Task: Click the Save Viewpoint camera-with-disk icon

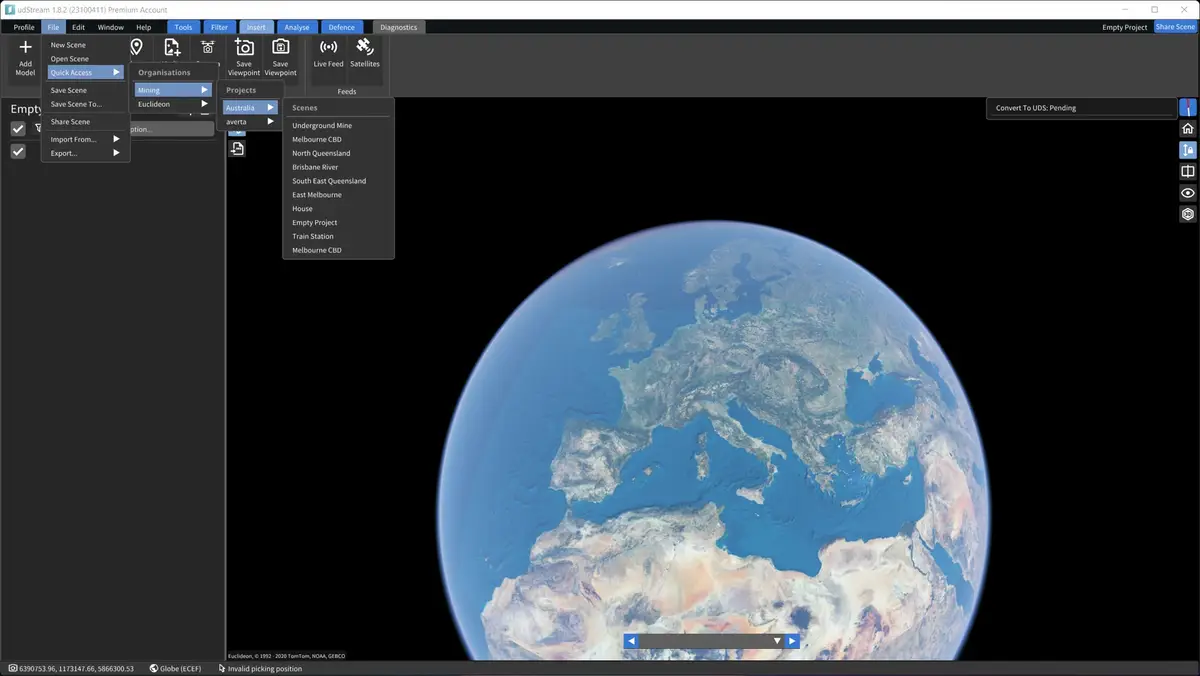Action: pos(281,47)
